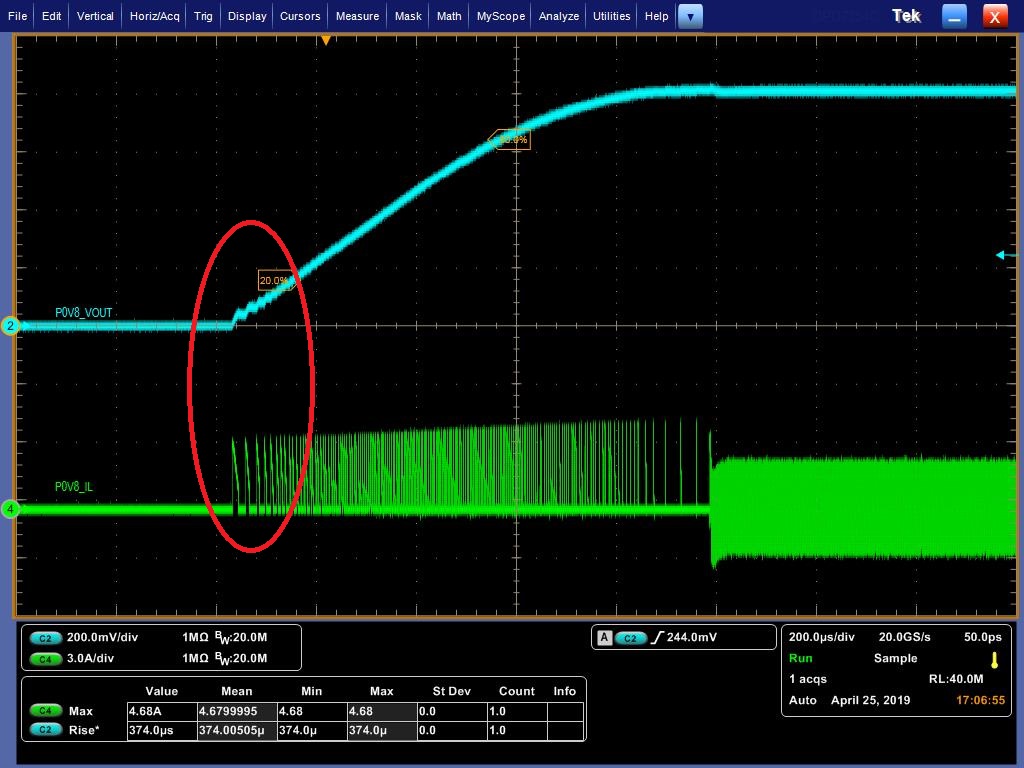Screen dimensions: 1024x768
Task: Open the Mask menu
Action: coord(408,16)
